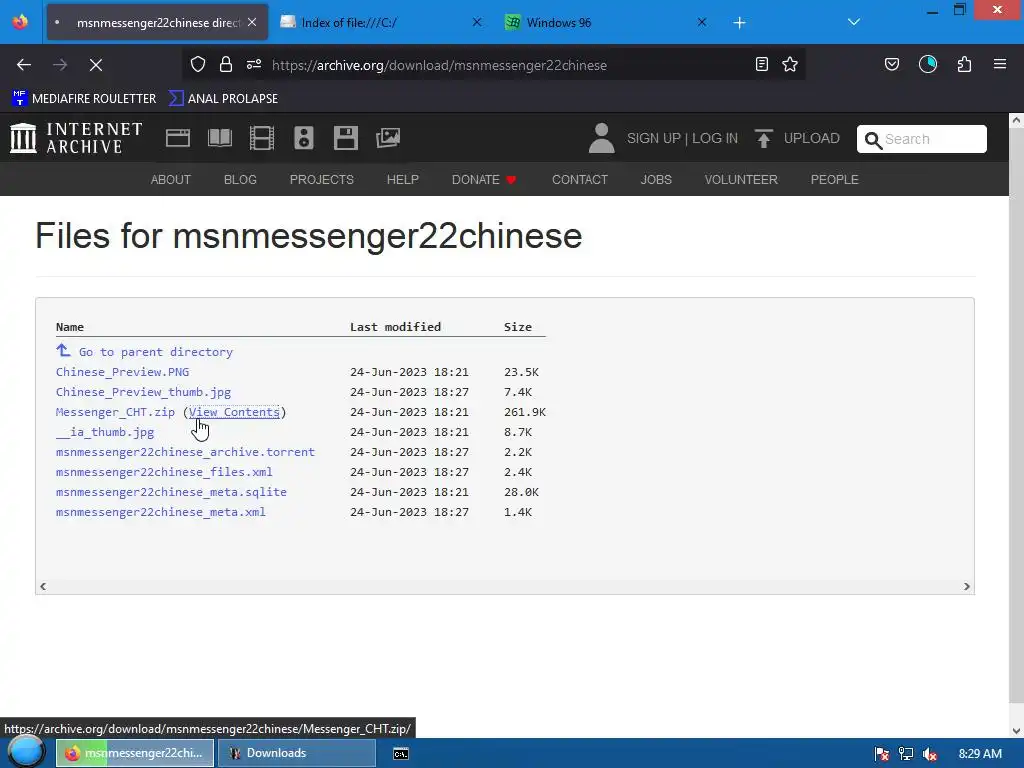Image resolution: width=1024 pixels, height=768 pixels.
Task: Open the VOLUNTEER menu item
Action: (x=741, y=180)
